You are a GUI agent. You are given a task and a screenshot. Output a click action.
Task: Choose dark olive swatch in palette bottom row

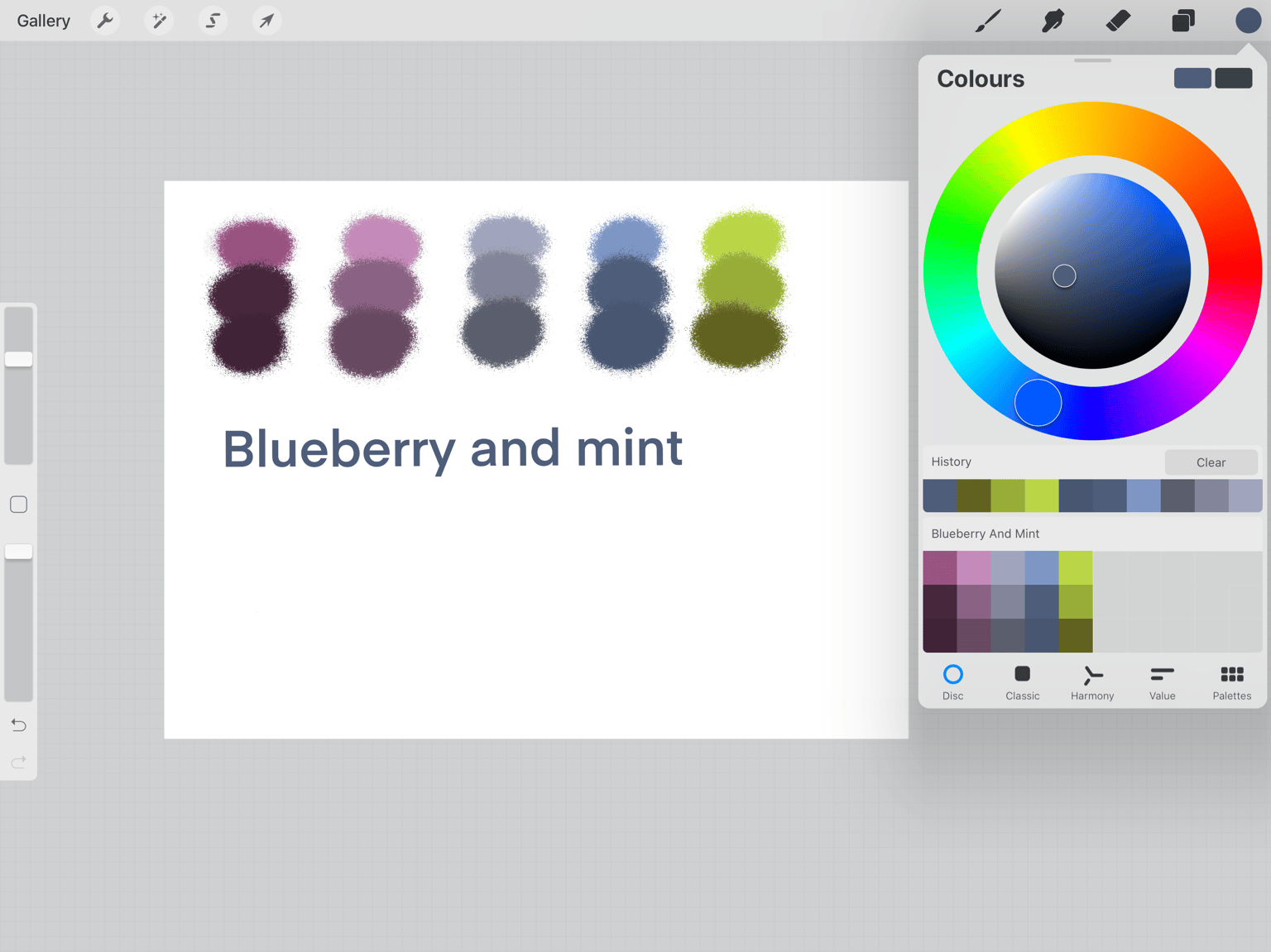pos(1076,635)
